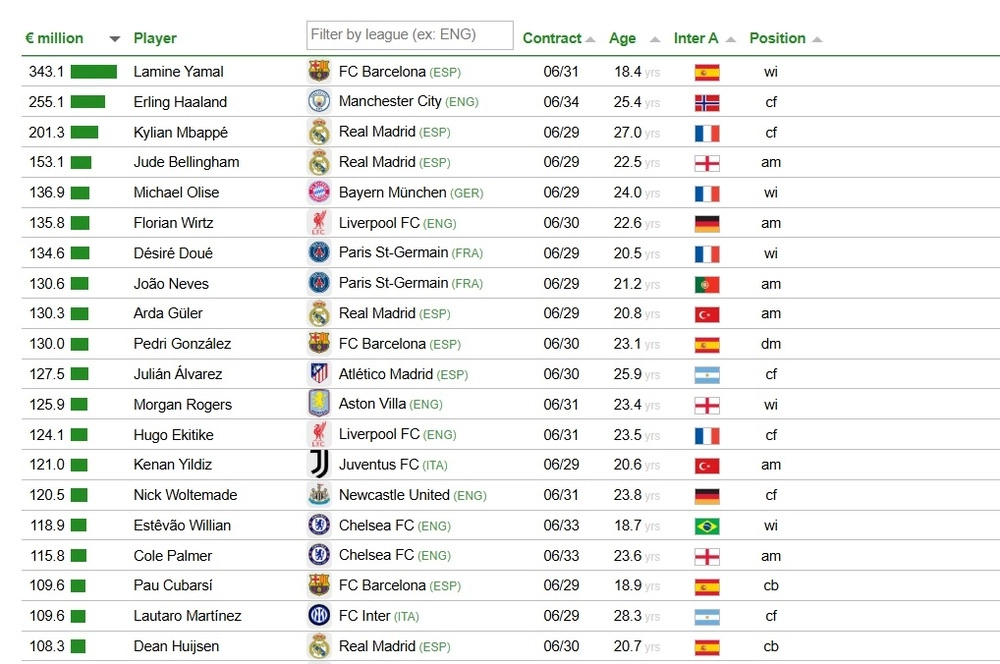Image resolution: width=1000 pixels, height=664 pixels.
Task: Click the FC Barcelona crest beside Lamine Yamal
Action: pos(319,72)
